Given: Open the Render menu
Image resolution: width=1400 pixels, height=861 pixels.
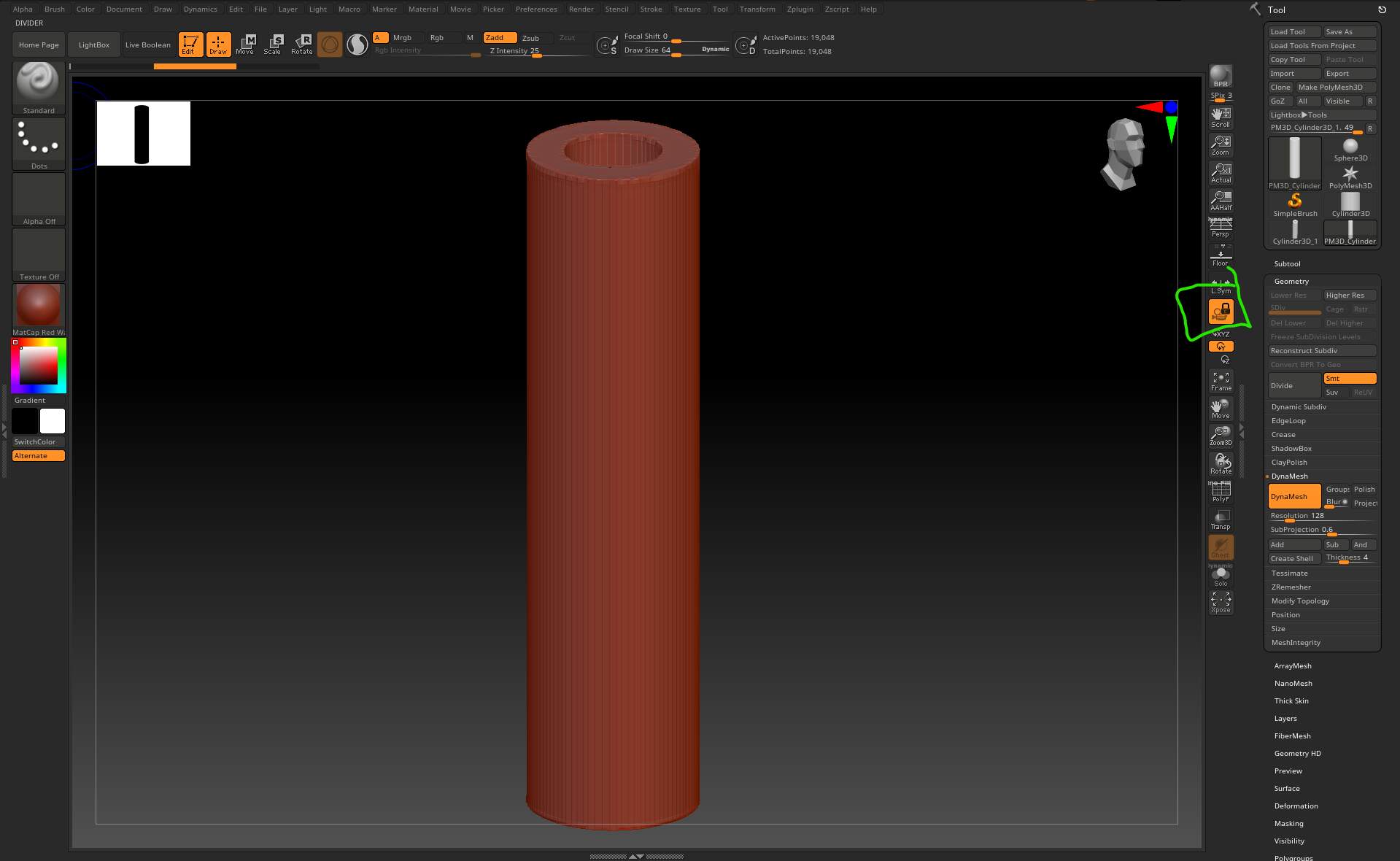Looking at the screenshot, I should coord(581,9).
